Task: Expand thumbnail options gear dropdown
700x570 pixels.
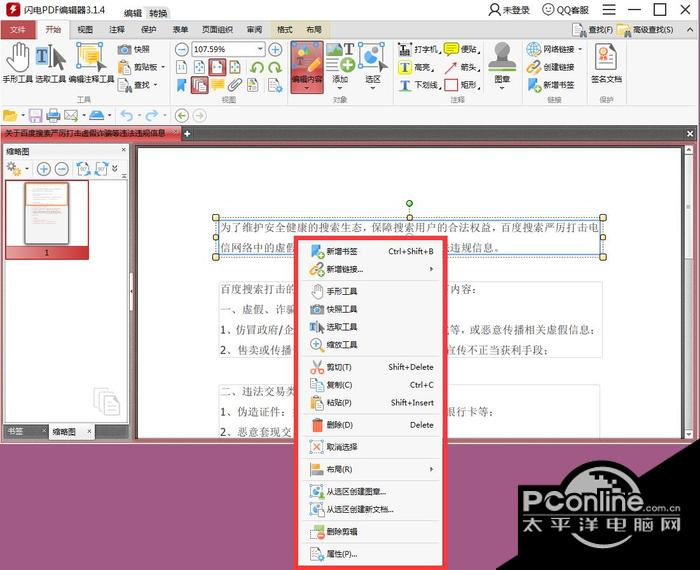Action: point(27,169)
